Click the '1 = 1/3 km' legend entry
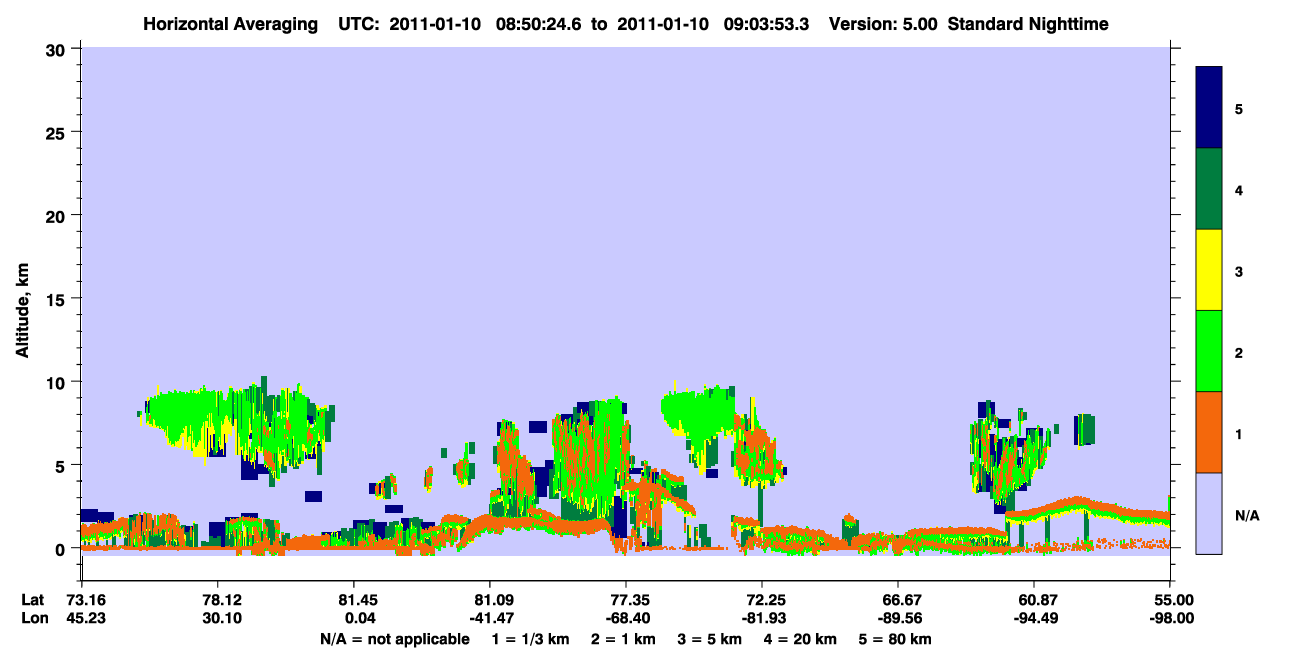Image resolution: width=1300 pixels, height=667 pixels. click(x=529, y=639)
